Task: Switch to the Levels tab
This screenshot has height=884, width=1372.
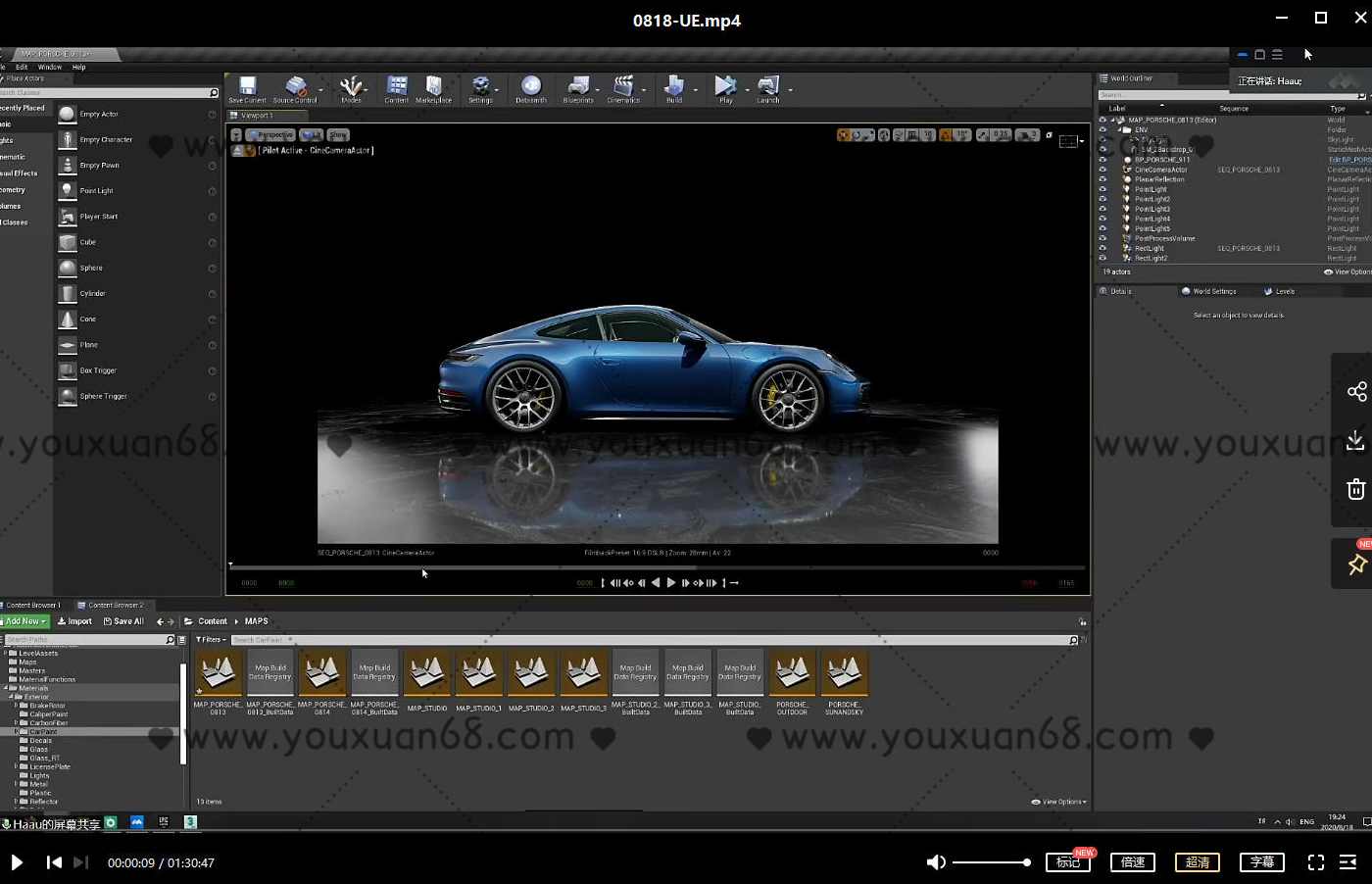Action: (x=1280, y=290)
